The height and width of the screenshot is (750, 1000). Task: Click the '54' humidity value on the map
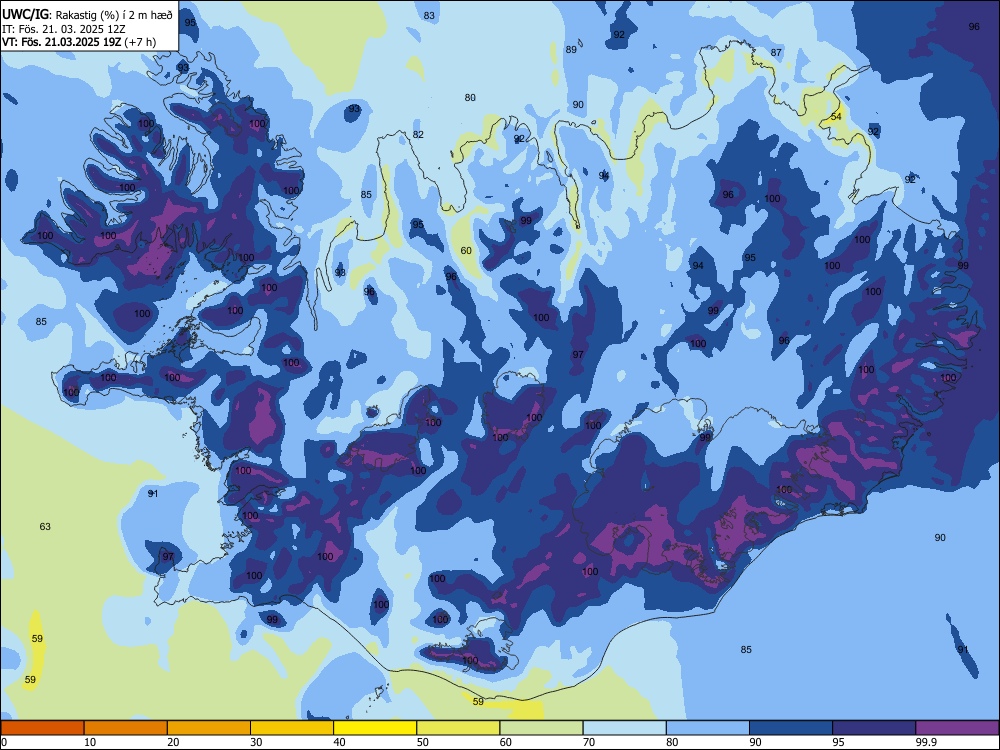pyautogui.click(x=836, y=117)
